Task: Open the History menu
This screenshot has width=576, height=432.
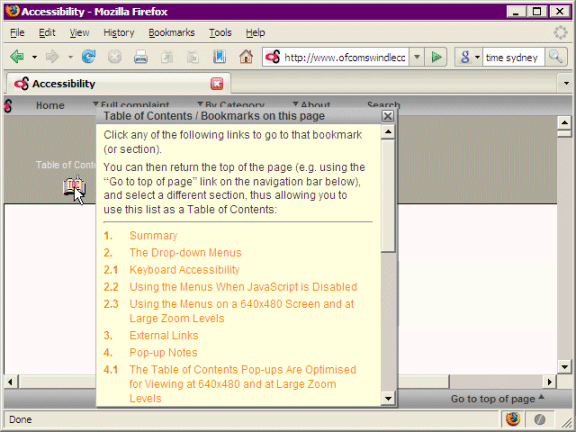Action: 119,33
